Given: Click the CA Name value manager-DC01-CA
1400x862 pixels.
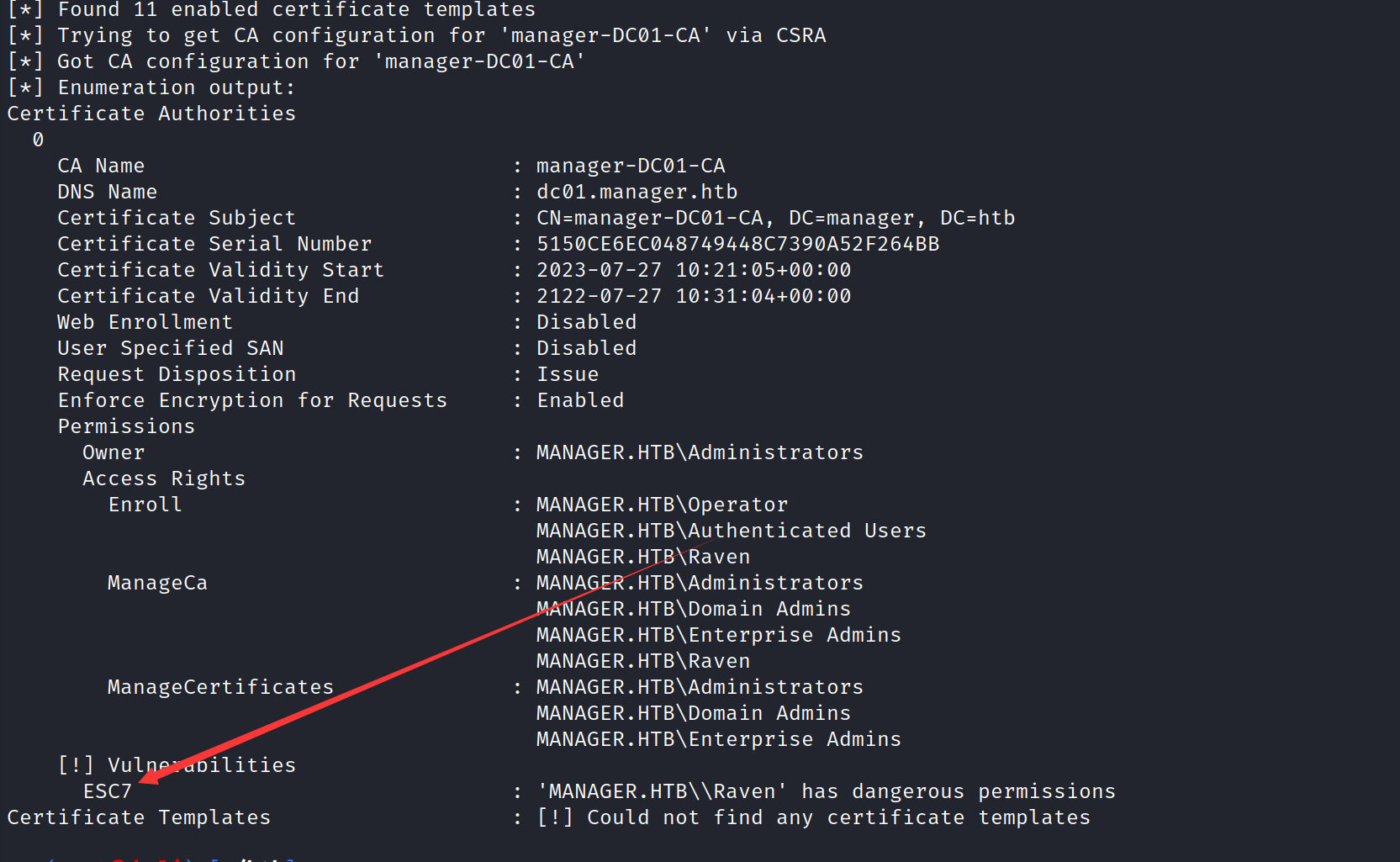Looking at the screenshot, I should [631, 166].
